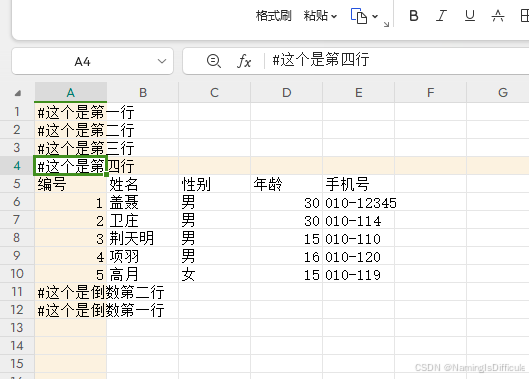Select column F header

pos(430,92)
